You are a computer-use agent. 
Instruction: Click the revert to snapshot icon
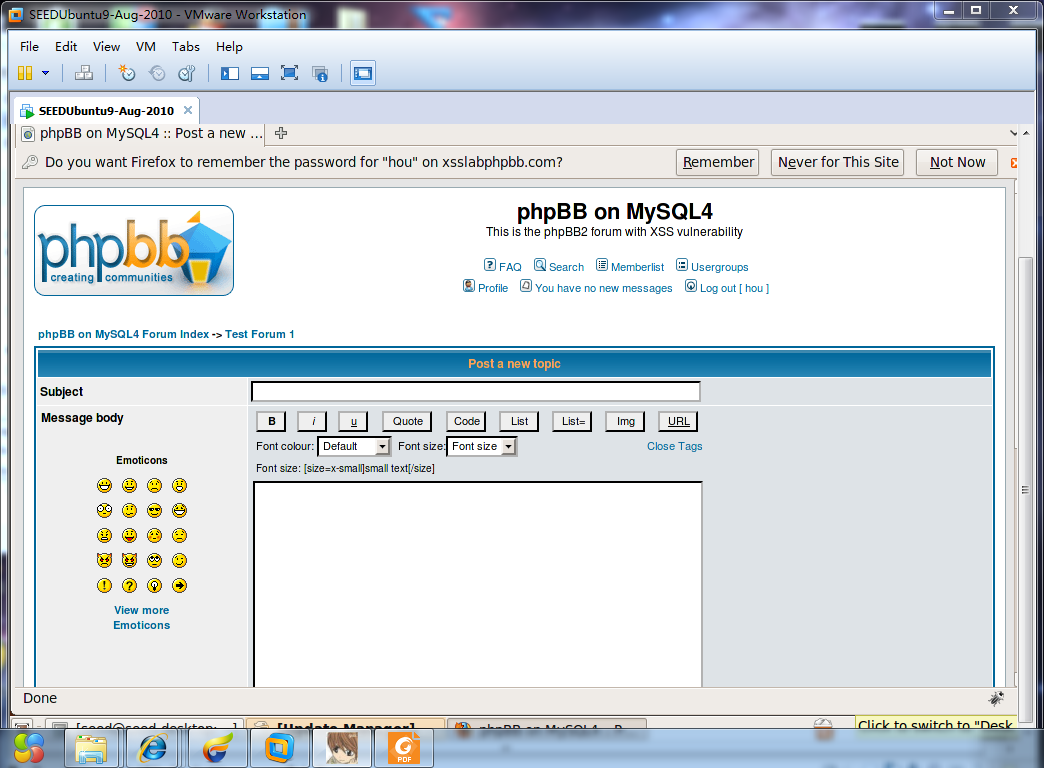coord(156,73)
